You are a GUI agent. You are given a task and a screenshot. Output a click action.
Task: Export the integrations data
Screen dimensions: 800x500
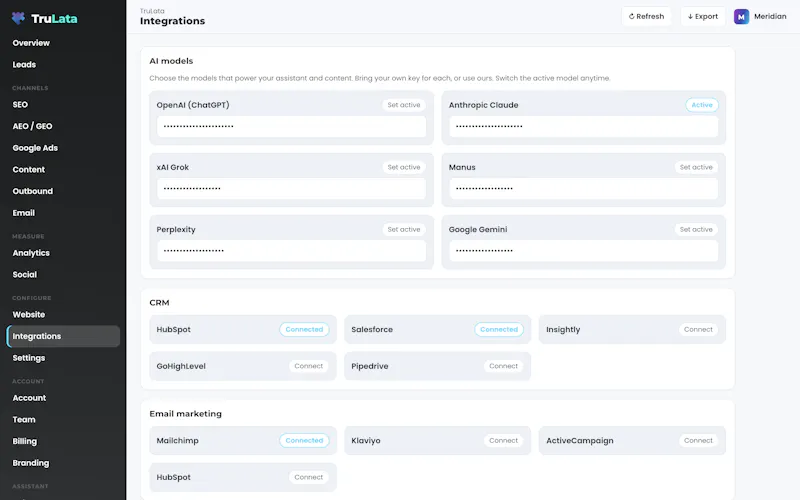703,16
